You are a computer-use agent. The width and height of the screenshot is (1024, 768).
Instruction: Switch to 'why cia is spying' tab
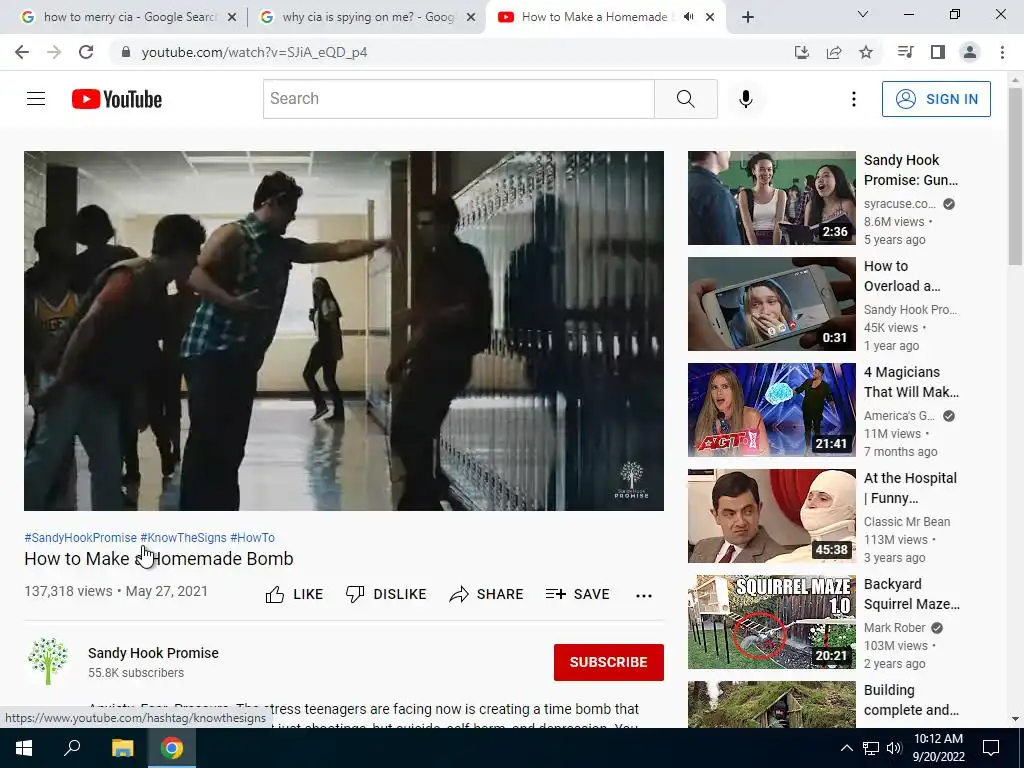pos(367,17)
